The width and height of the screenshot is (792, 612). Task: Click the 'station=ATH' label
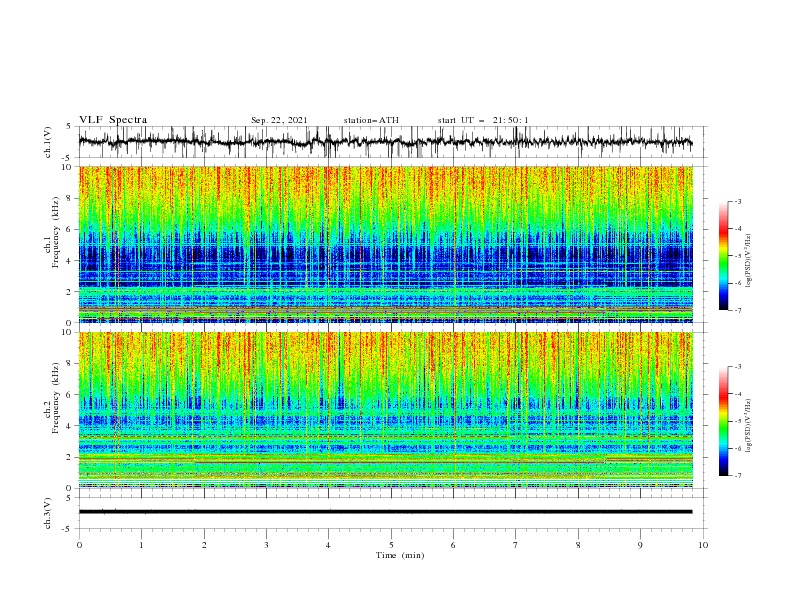coord(371,120)
